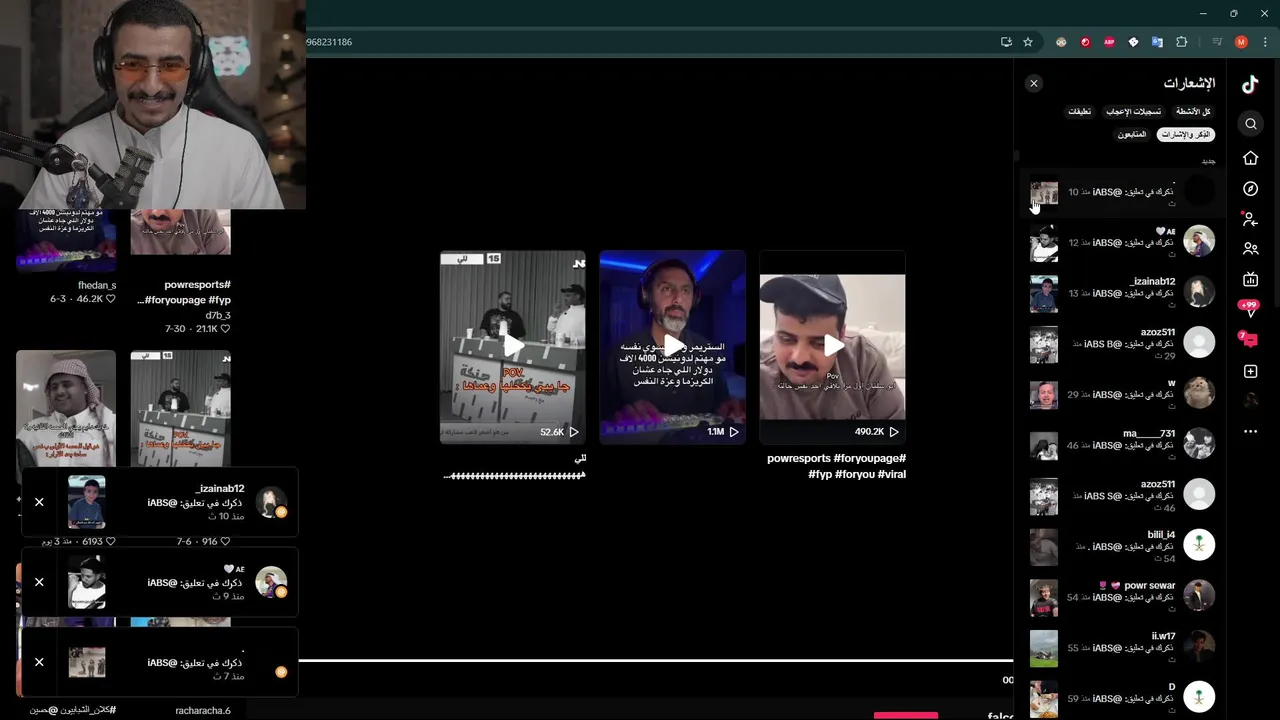Open the 'w' notification row from 29 seconds ago
This screenshot has width=1280, height=720.
(x=1122, y=394)
